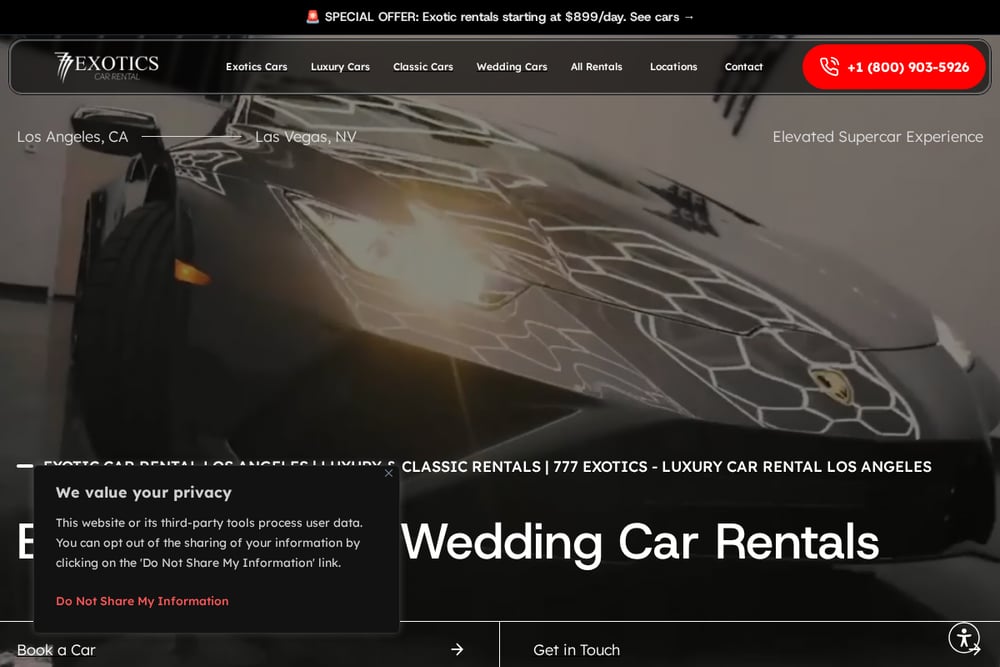Click the See cars special offer link
1000x667 pixels.
(661, 17)
